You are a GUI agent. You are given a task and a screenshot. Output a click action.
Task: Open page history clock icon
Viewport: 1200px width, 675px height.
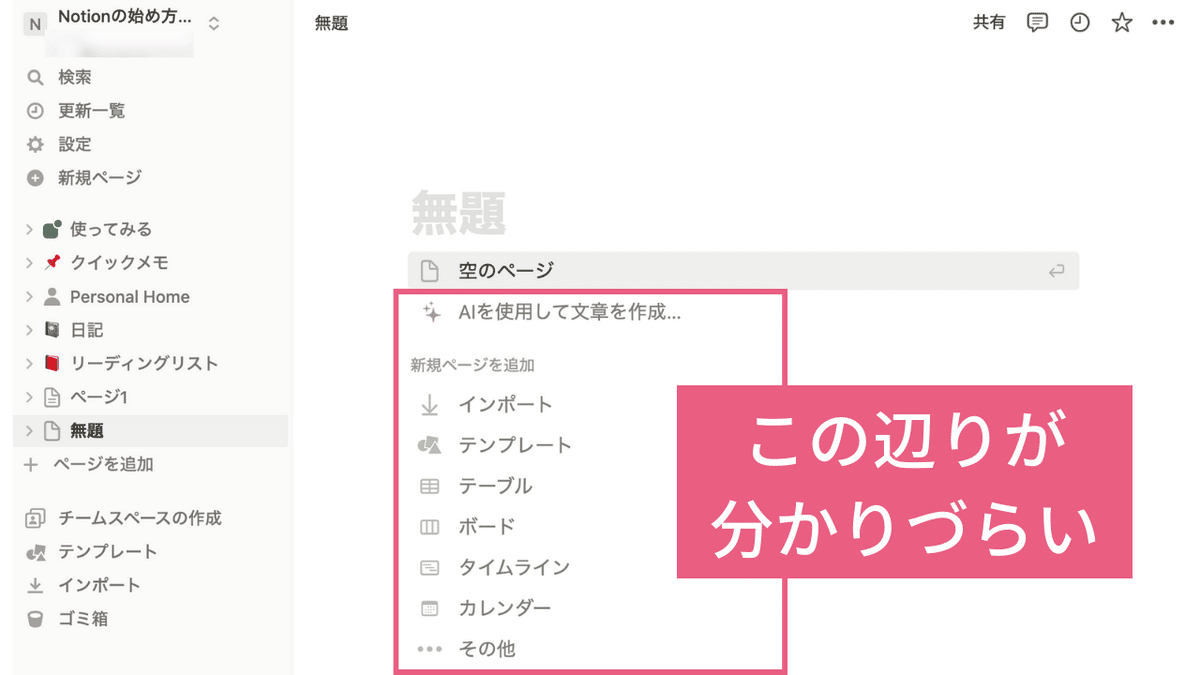click(x=1080, y=22)
